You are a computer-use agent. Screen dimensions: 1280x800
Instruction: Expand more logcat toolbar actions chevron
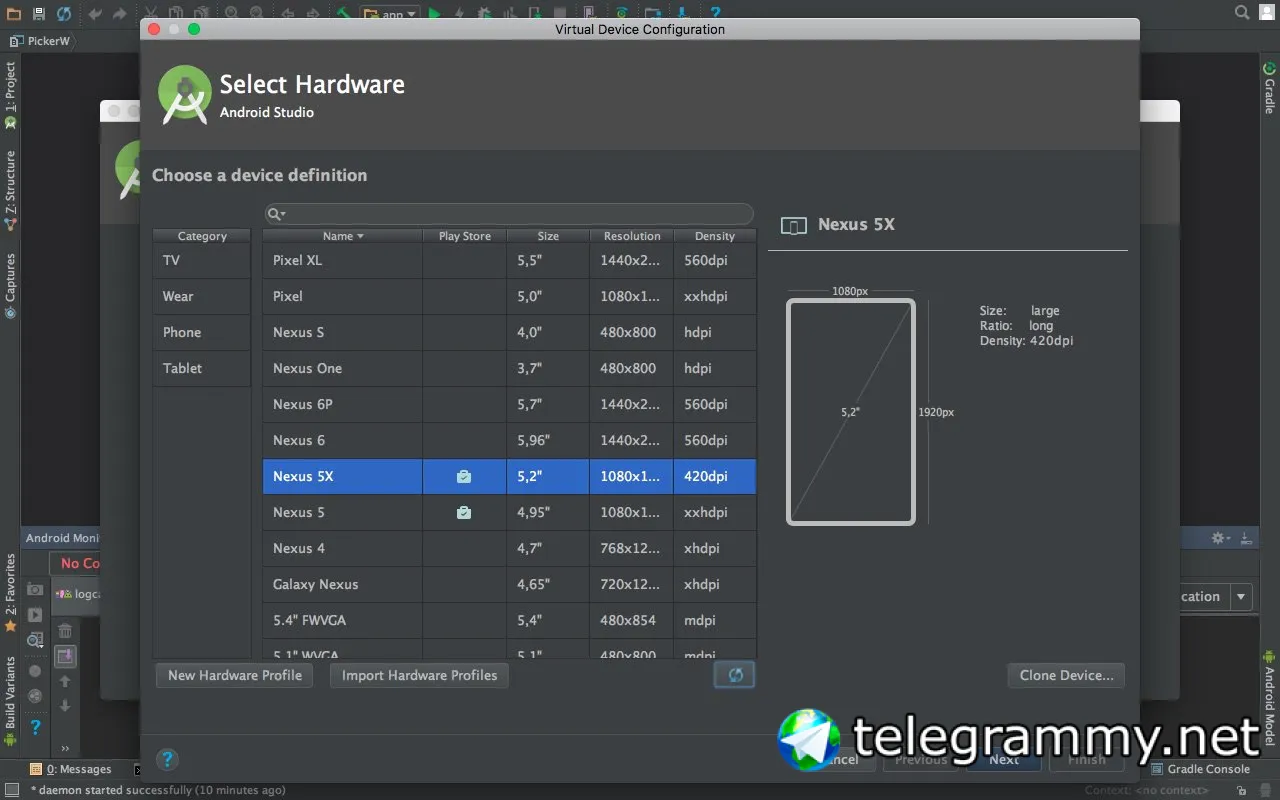pos(65,748)
